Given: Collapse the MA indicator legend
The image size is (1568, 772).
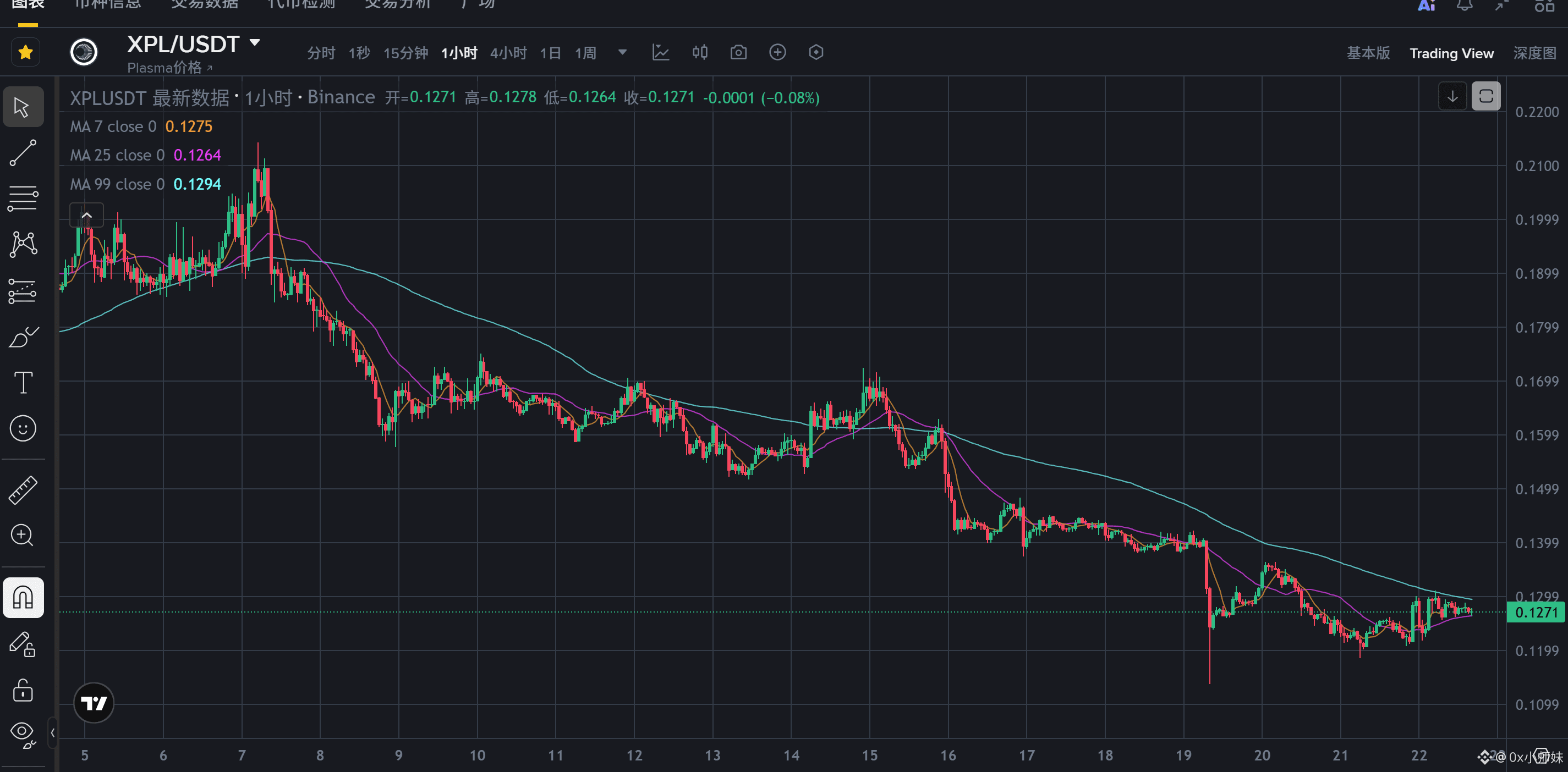Looking at the screenshot, I should (86, 215).
